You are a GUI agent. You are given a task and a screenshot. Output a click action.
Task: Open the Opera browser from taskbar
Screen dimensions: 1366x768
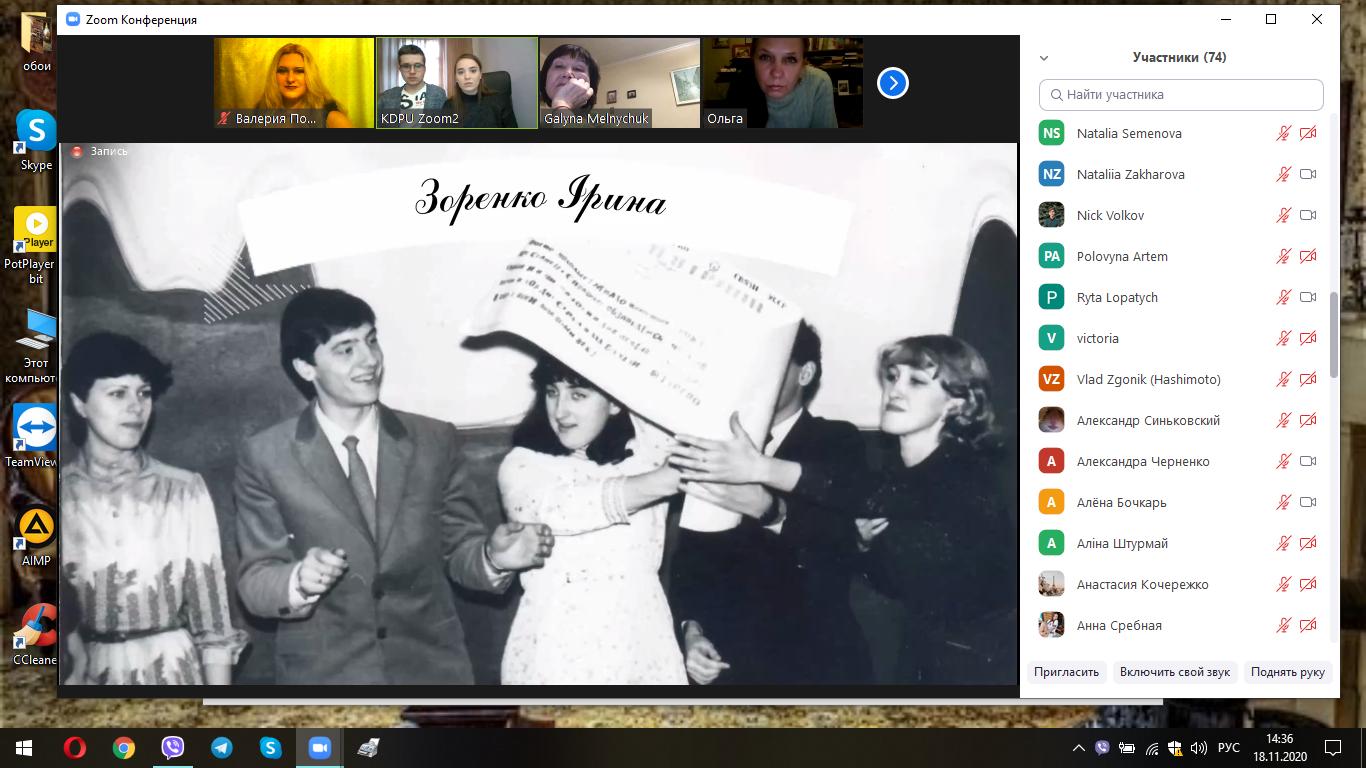point(75,747)
